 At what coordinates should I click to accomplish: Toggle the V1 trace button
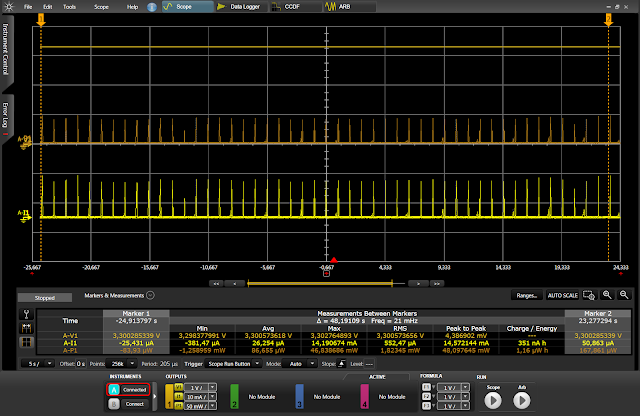tap(179, 387)
